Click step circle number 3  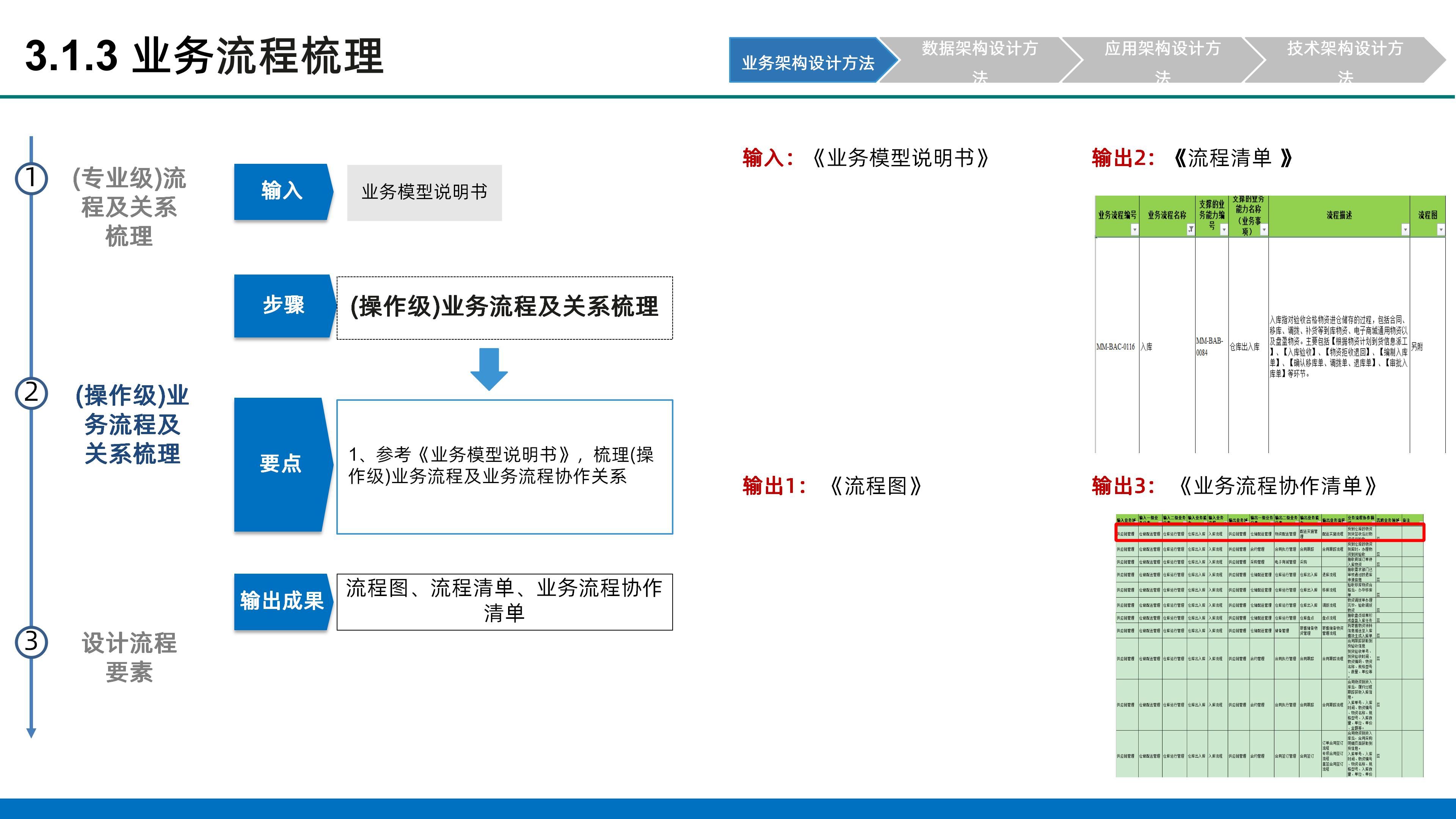pyautogui.click(x=31, y=642)
